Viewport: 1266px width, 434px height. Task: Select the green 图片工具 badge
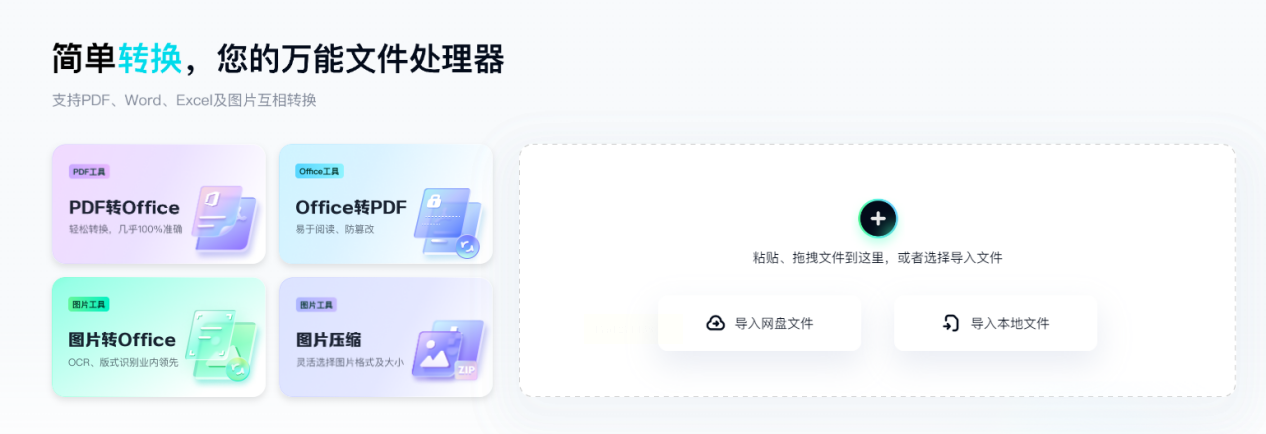coord(89,304)
